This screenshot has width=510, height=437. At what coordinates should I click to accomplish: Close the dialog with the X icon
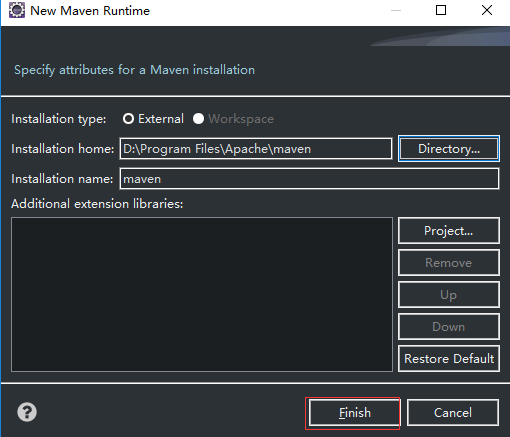(x=487, y=10)
